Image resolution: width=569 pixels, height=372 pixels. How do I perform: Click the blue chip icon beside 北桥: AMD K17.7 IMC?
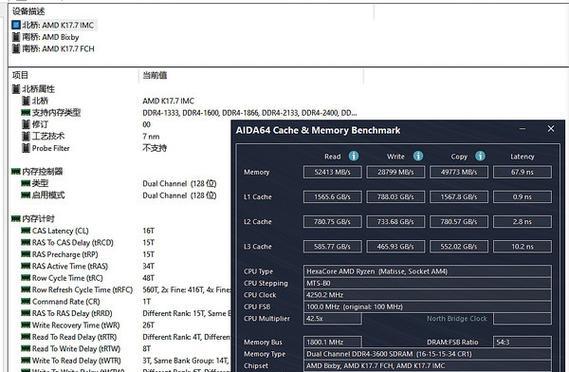pos(16,25)
